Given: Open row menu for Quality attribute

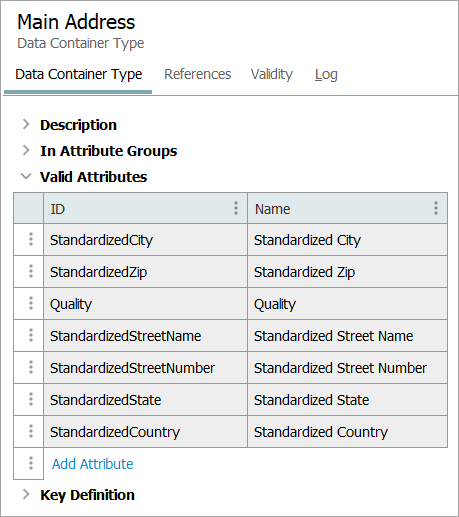Looking at the screenshot, I should click(31, 303).
